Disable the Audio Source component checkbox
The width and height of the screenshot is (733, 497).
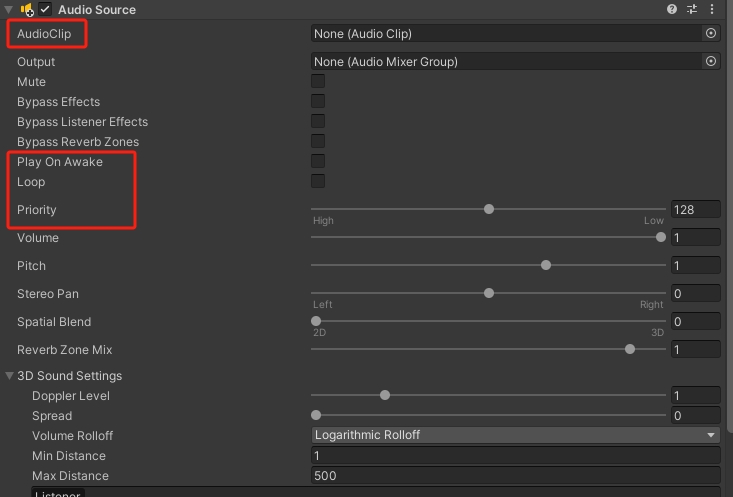45,9
